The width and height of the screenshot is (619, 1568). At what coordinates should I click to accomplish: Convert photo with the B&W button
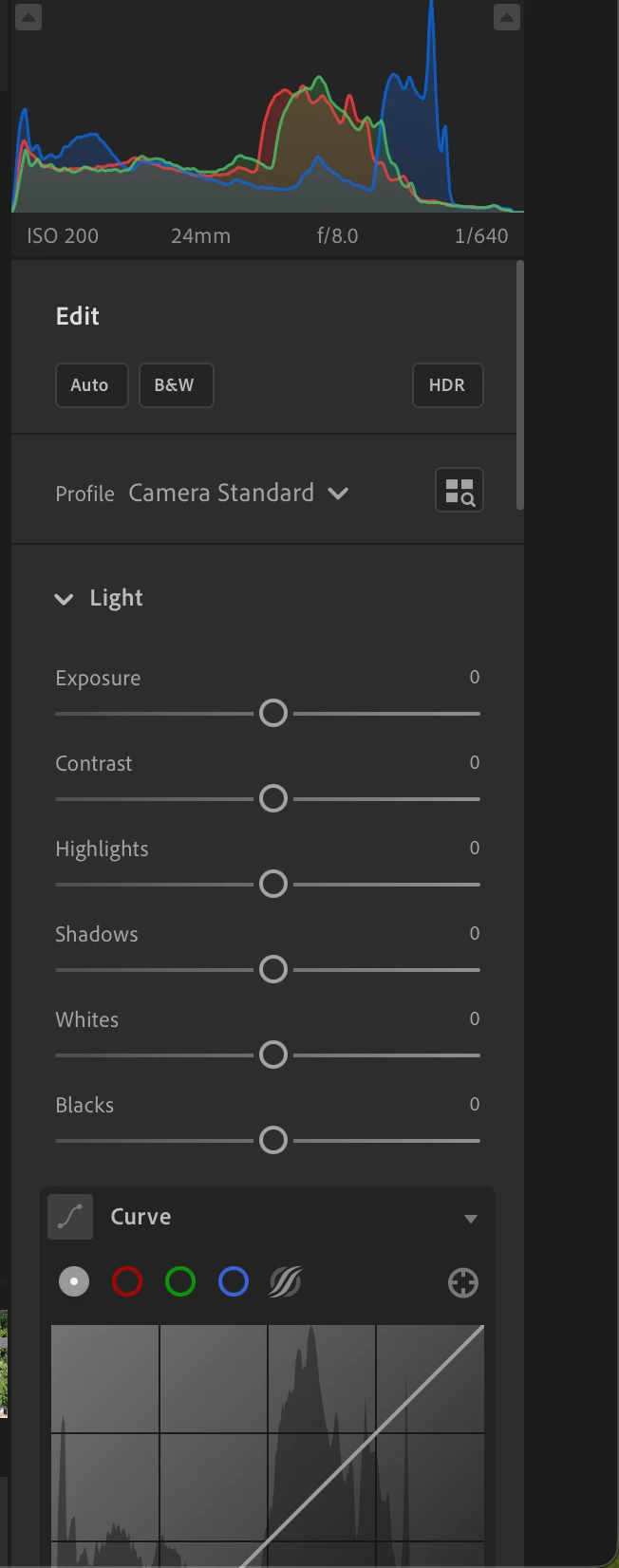[176, 385]
